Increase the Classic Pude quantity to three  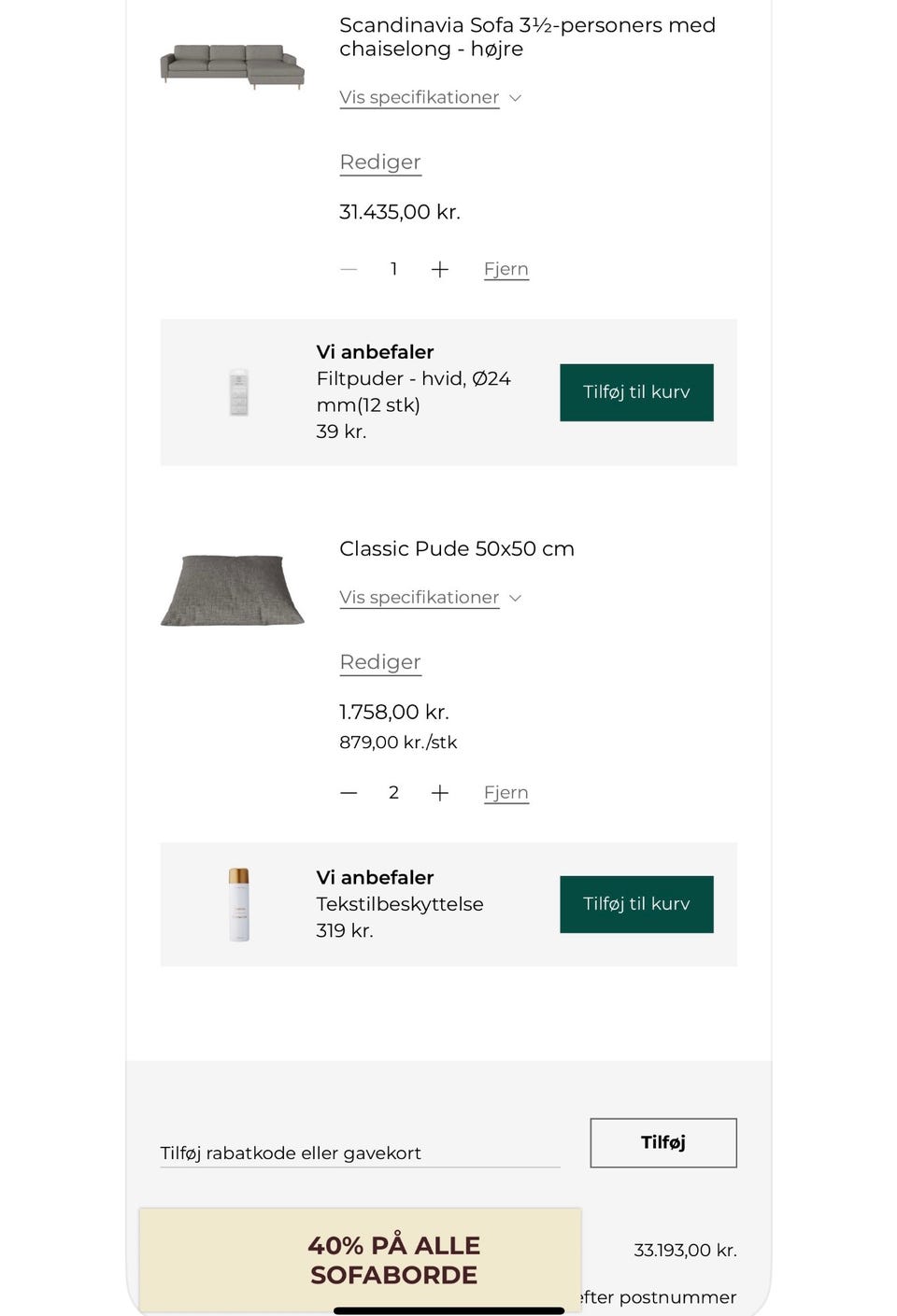tap(440, 792)
